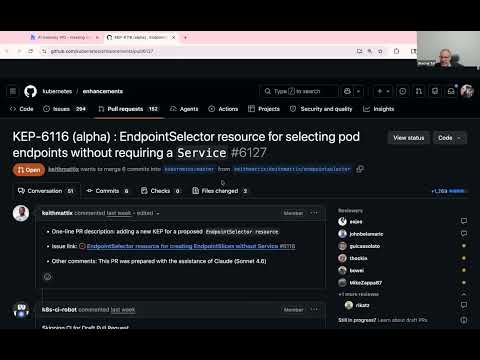
Task: Switch to the Actions tab
Action: (223, 109)
